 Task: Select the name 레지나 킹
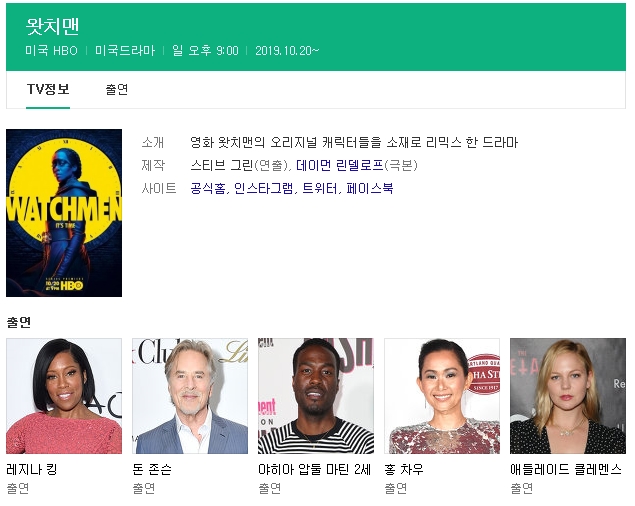pyautogui.click(x=32, y=470)
